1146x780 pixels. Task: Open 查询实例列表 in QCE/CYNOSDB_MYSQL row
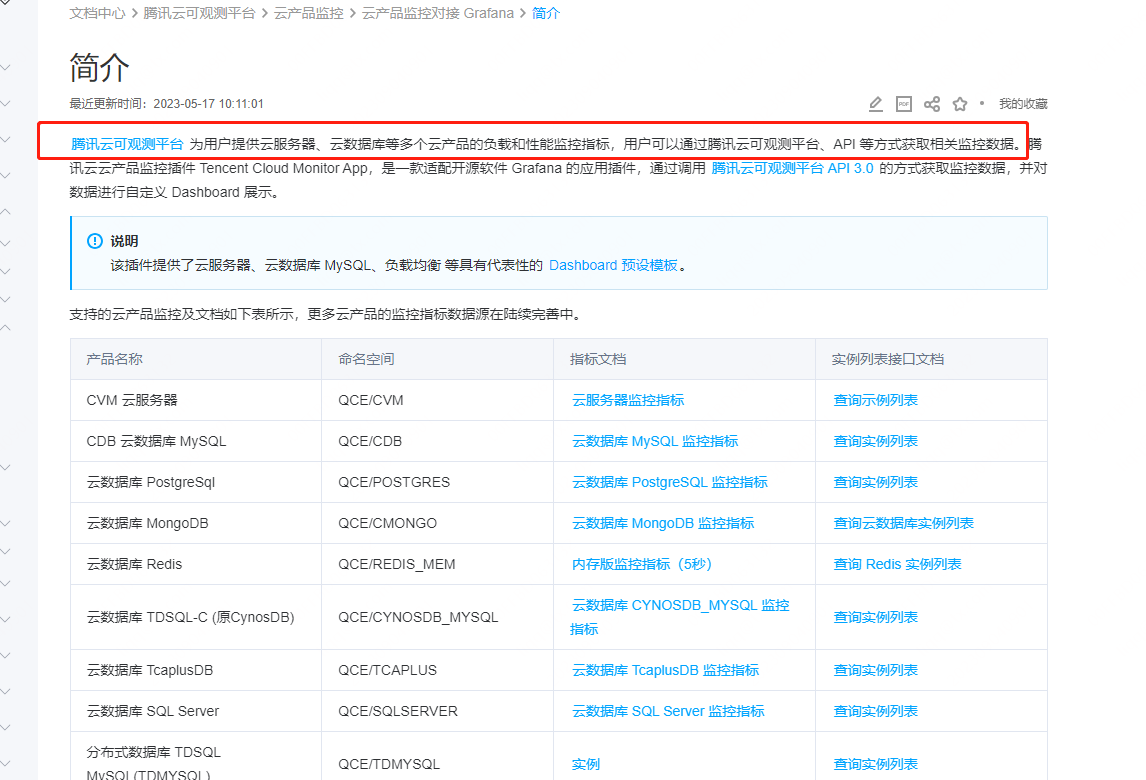pyautogui.click(x=876, y=618)
